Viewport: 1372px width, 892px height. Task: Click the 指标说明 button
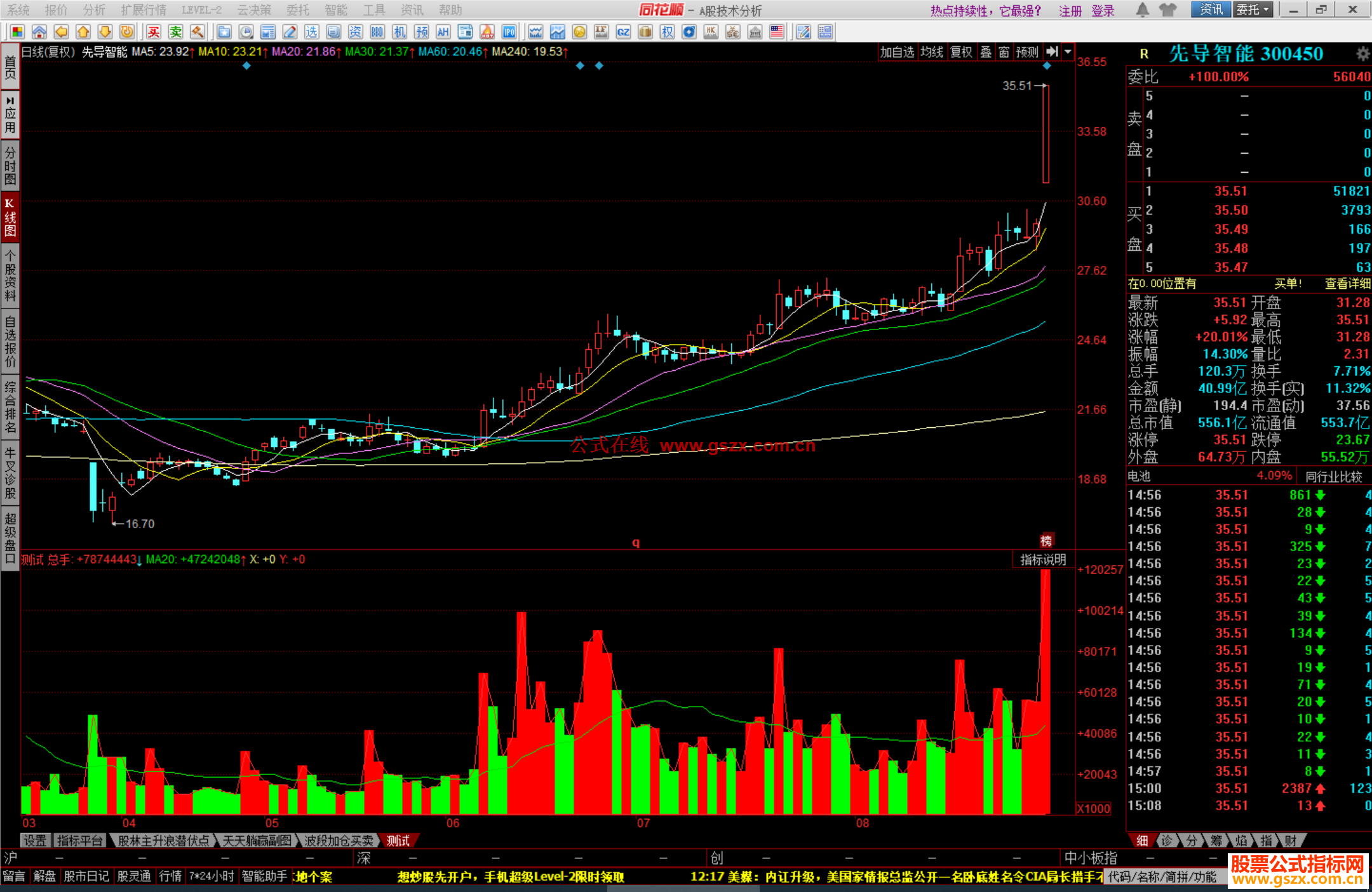pyautogui.click(x=1042, y=559)
